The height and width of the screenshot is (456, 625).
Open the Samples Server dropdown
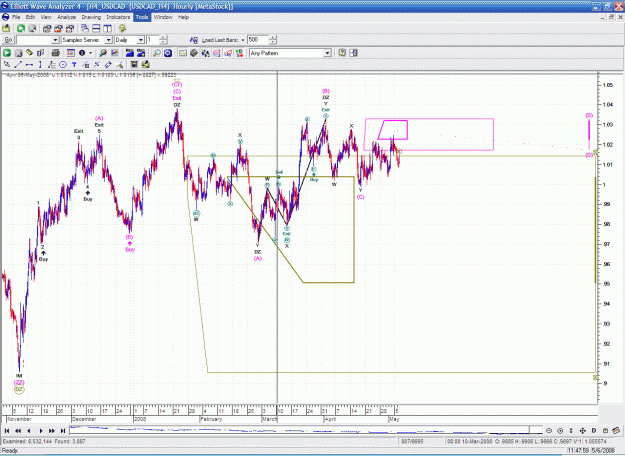(108, 40)
